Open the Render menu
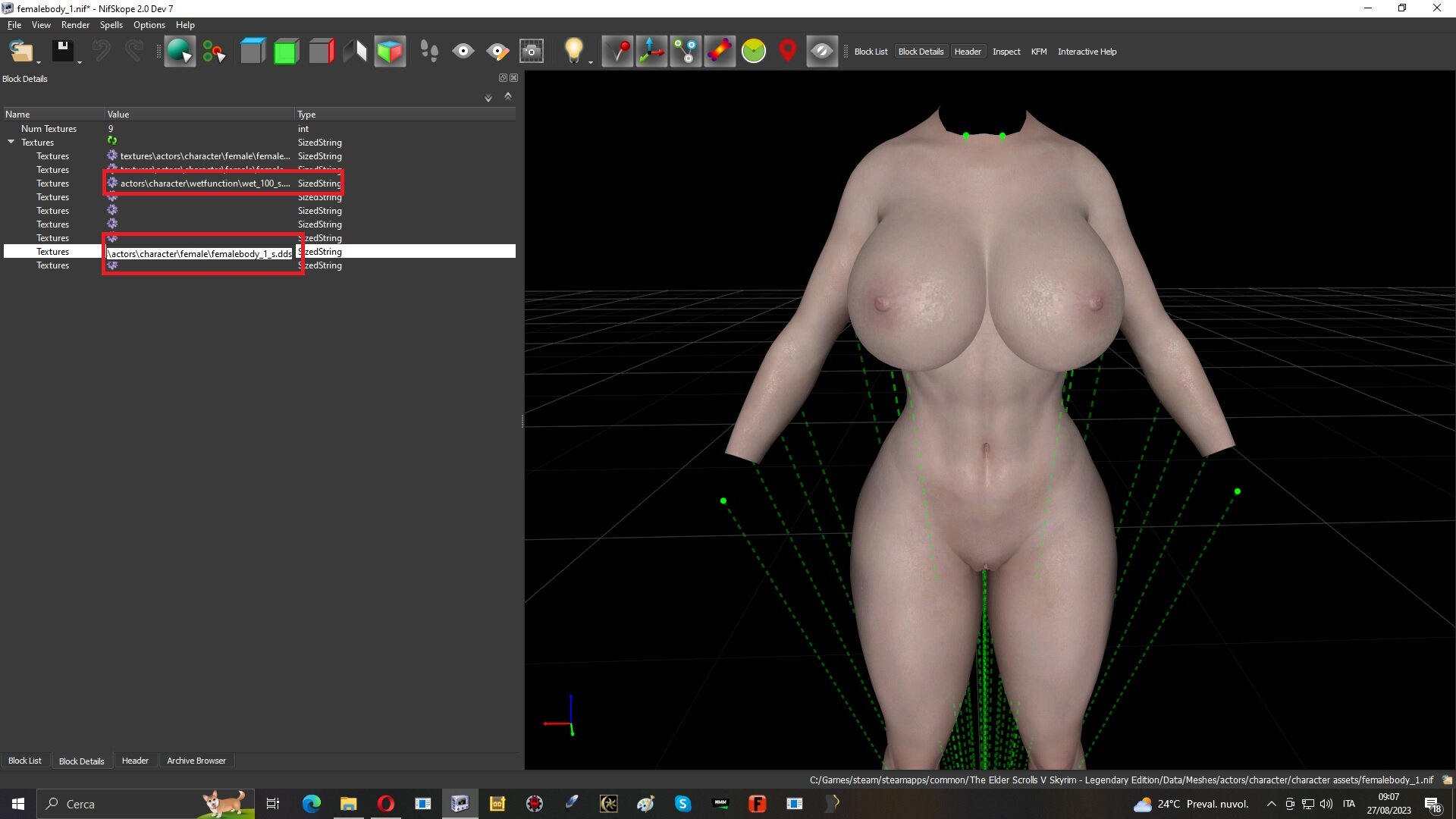1456x819 pixels. (75, 25)
